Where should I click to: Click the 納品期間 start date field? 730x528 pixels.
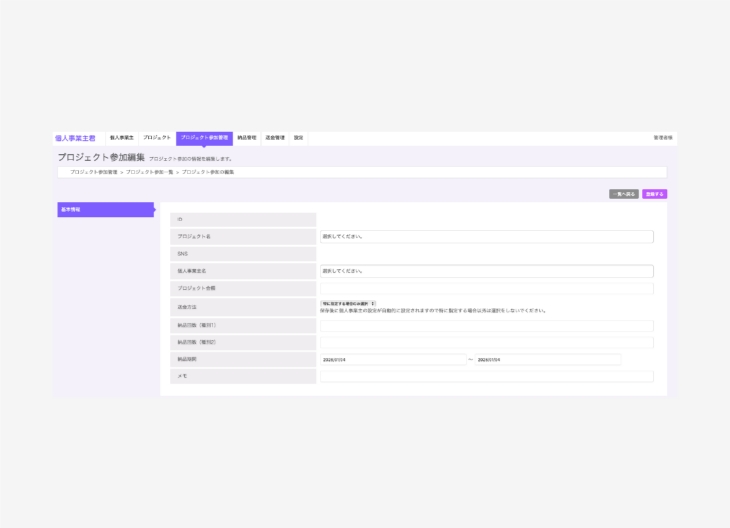click(x=393, y=359)
